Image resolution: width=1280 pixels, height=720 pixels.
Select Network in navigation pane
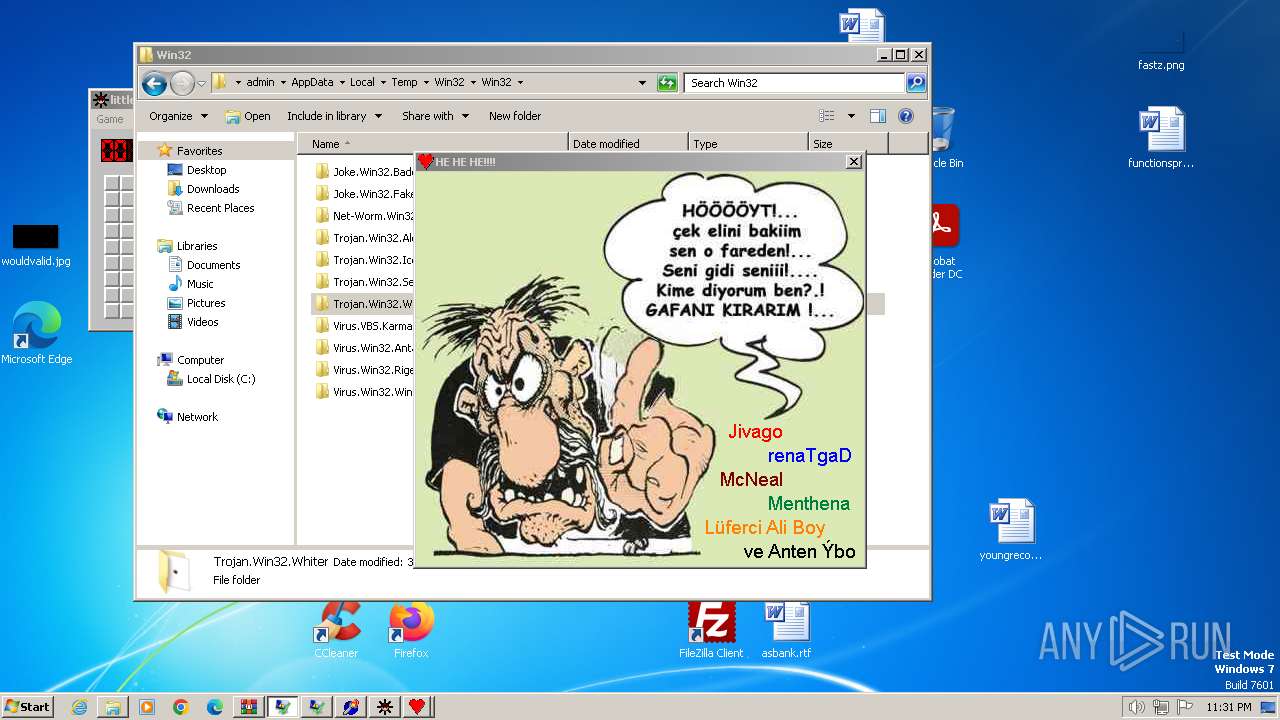point(197,417)
